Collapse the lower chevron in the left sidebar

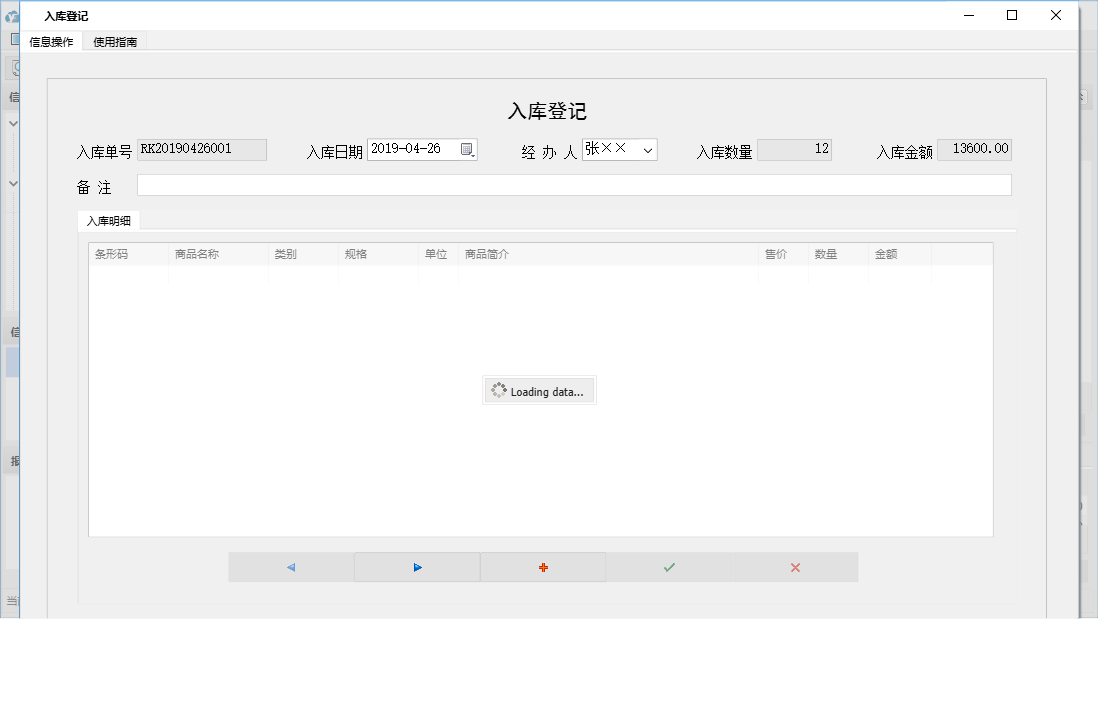pos(11,181)
